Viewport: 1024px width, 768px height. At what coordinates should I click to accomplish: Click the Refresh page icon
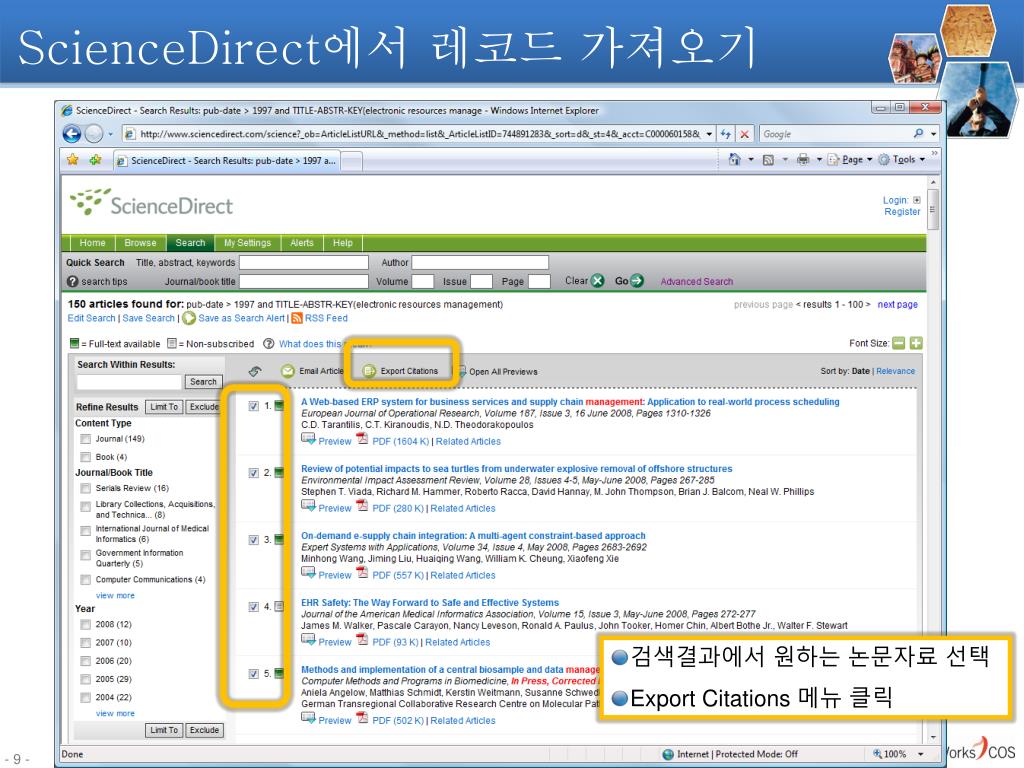726,134
